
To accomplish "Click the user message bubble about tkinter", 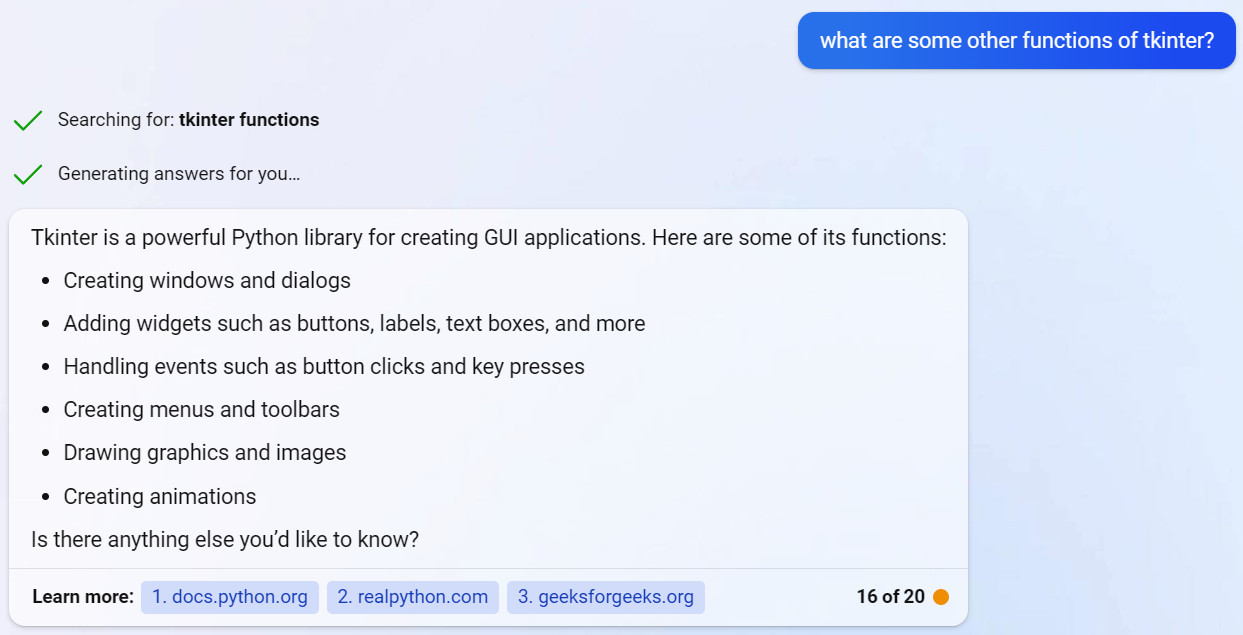I will point(1016,40).
